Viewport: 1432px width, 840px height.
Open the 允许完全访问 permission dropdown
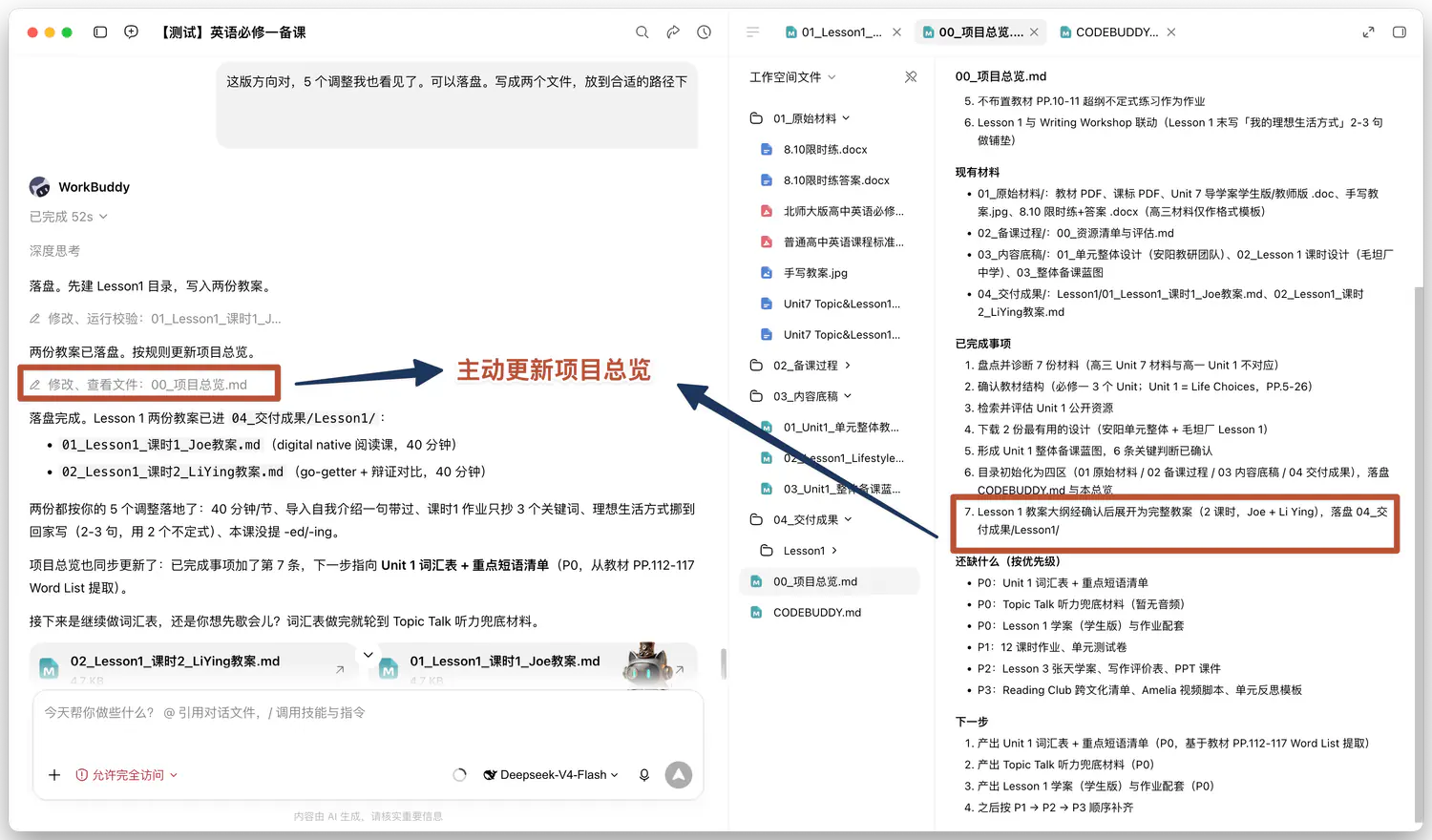coord(127,775)
